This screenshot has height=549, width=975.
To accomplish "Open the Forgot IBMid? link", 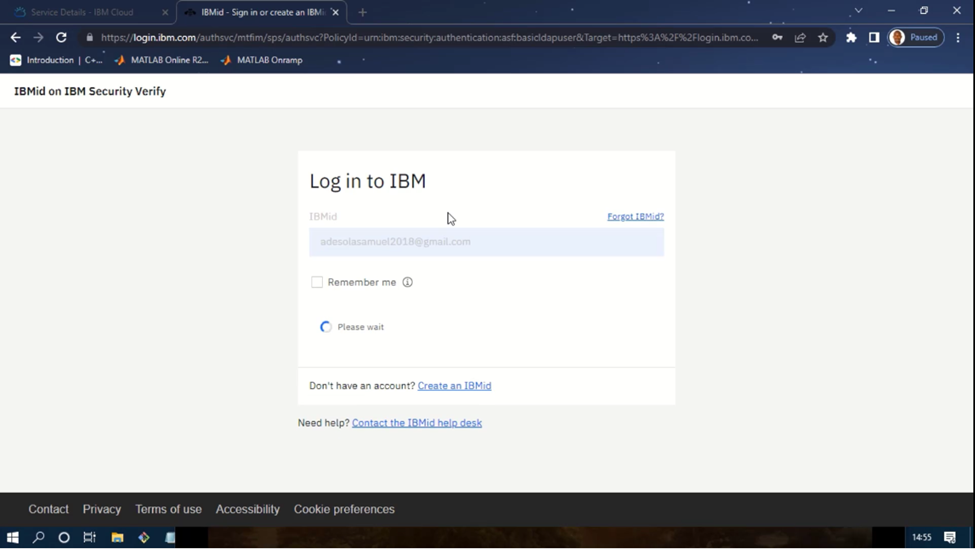I will coord(635,216).
